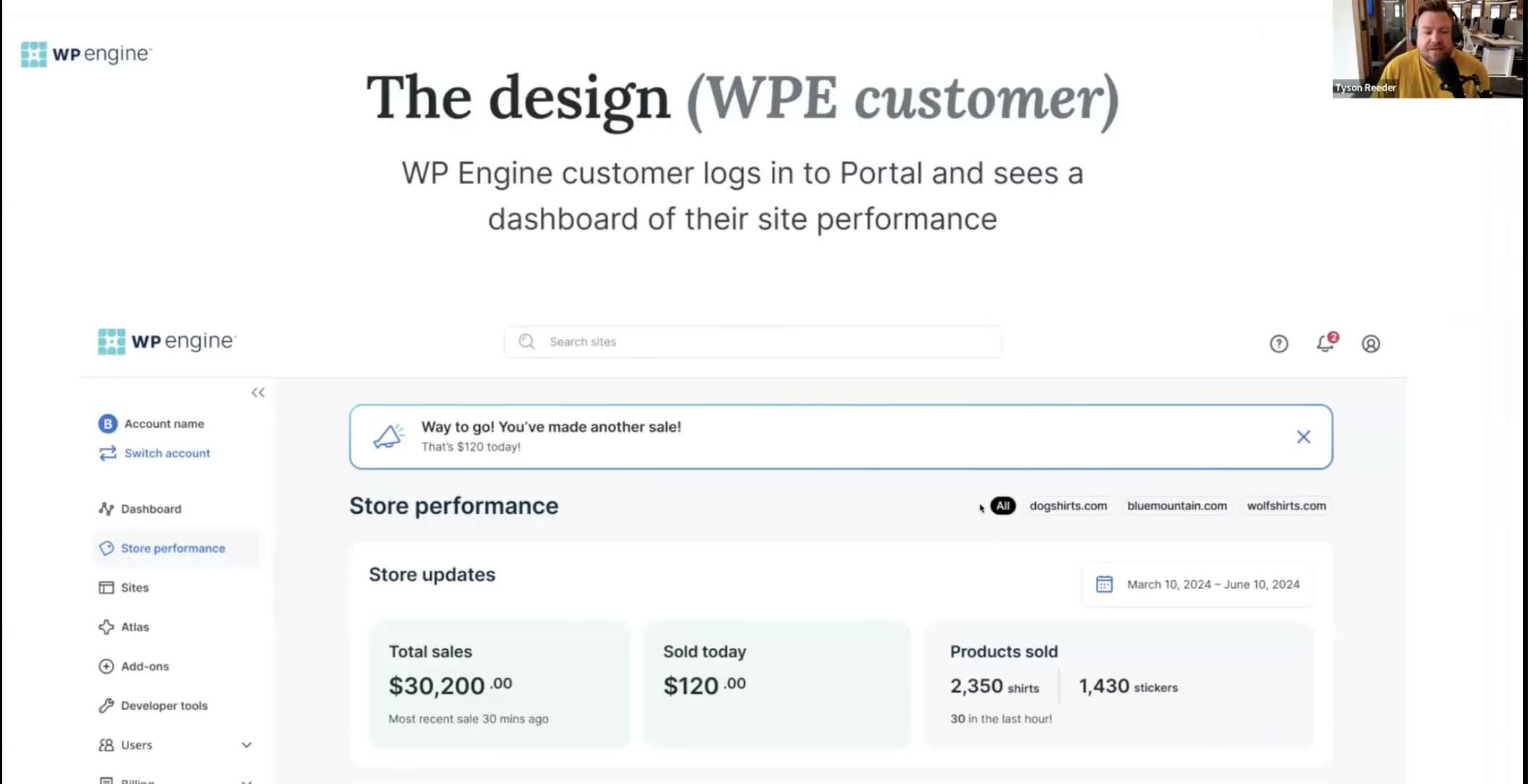Click the Search sites input field
Image resolution: width=1528 pixels, height=784 pixels.
754,341
